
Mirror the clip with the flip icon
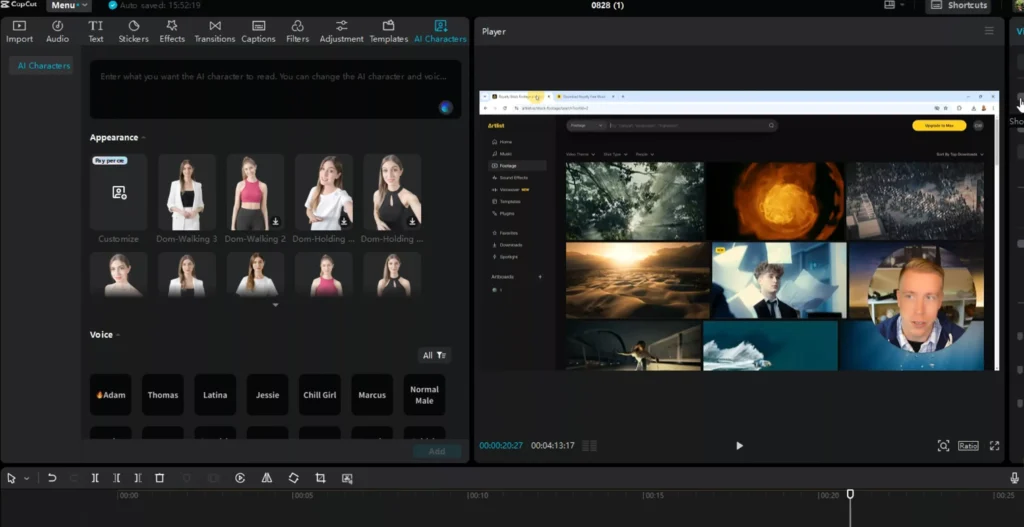(266, 478)
